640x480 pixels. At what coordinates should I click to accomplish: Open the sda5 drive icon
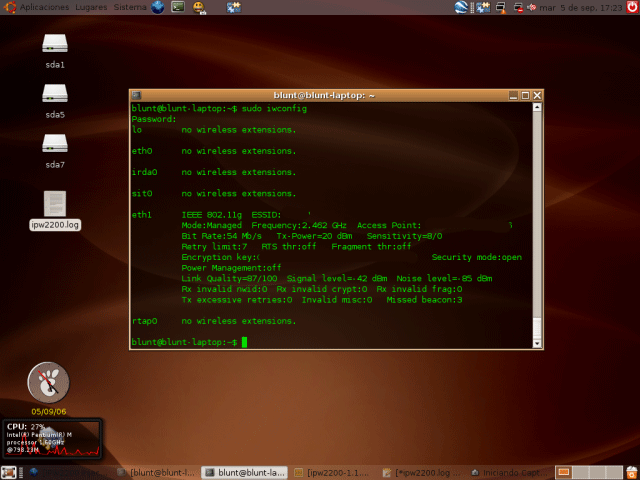(54, 94)
